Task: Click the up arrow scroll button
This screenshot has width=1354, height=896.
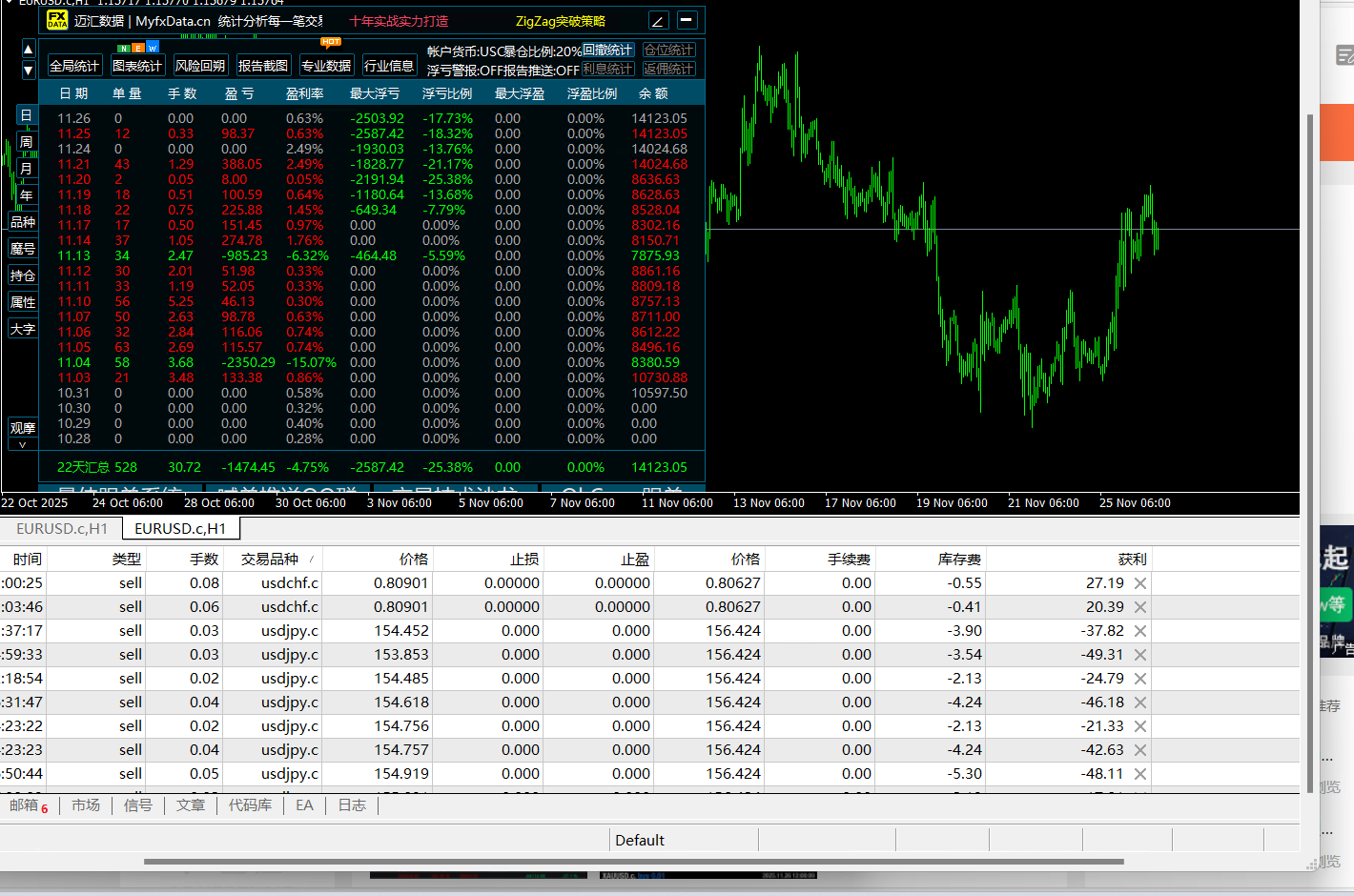Action: [x=28, y=50]
